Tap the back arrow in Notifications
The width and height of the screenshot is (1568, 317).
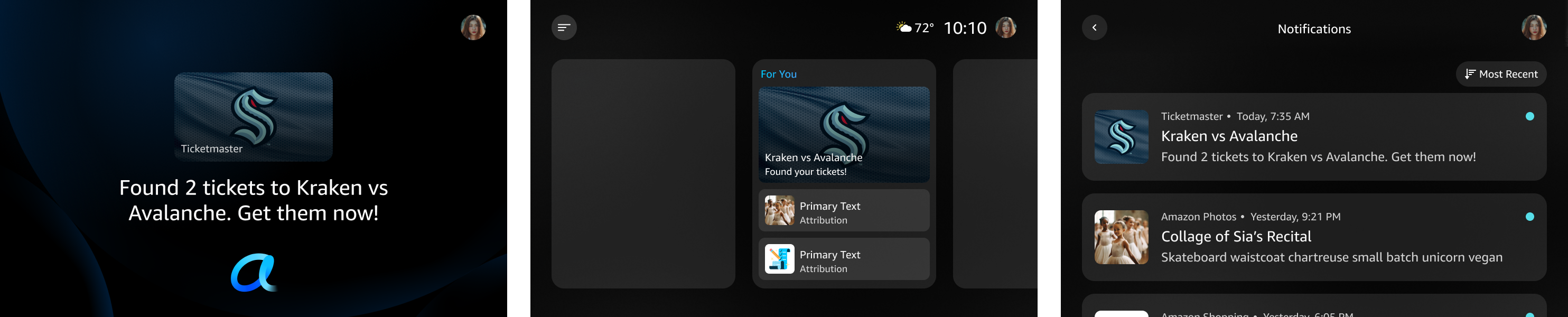tap(1094, 27)
